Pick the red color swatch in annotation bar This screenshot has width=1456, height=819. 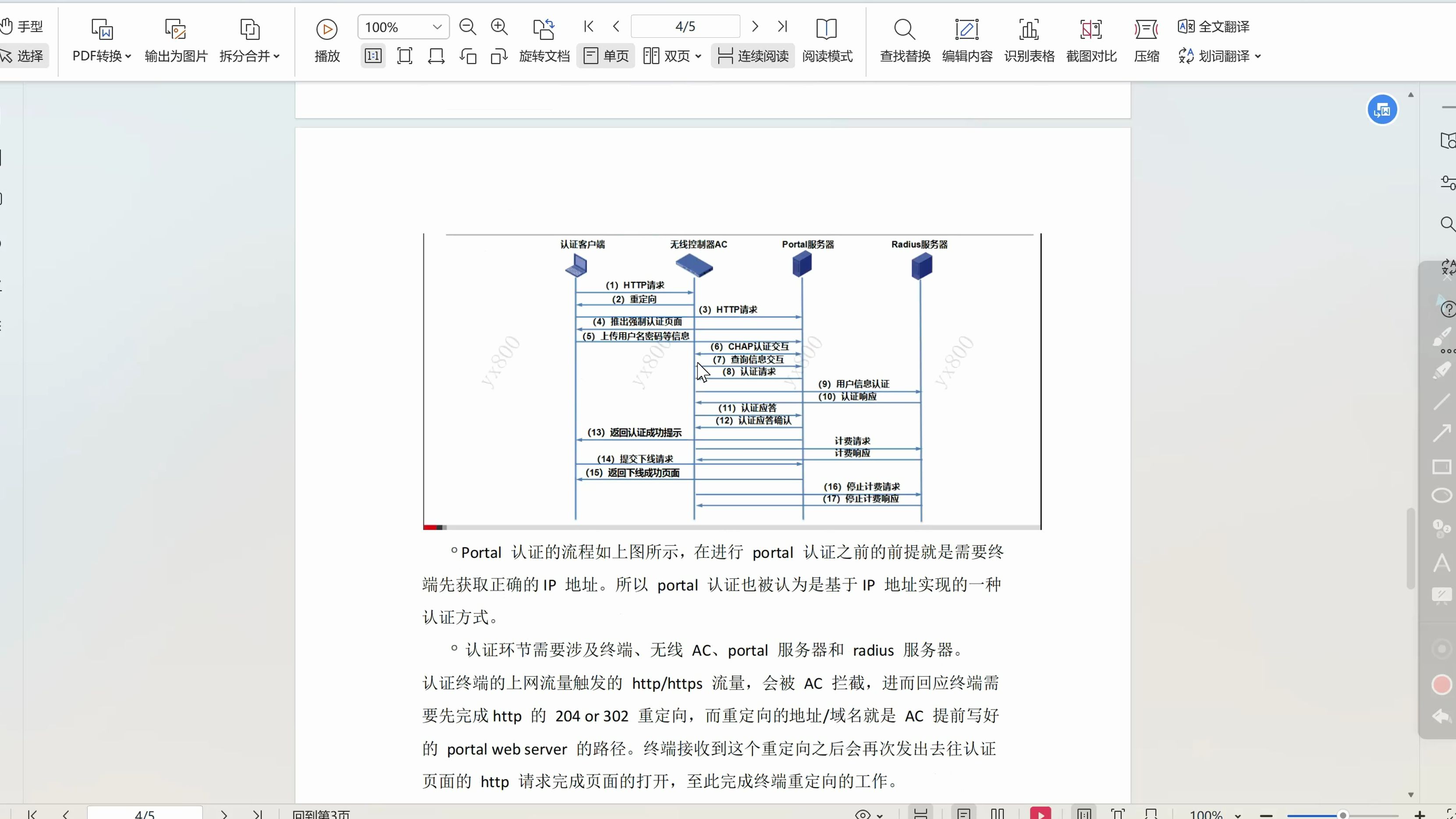point(1442,684)
